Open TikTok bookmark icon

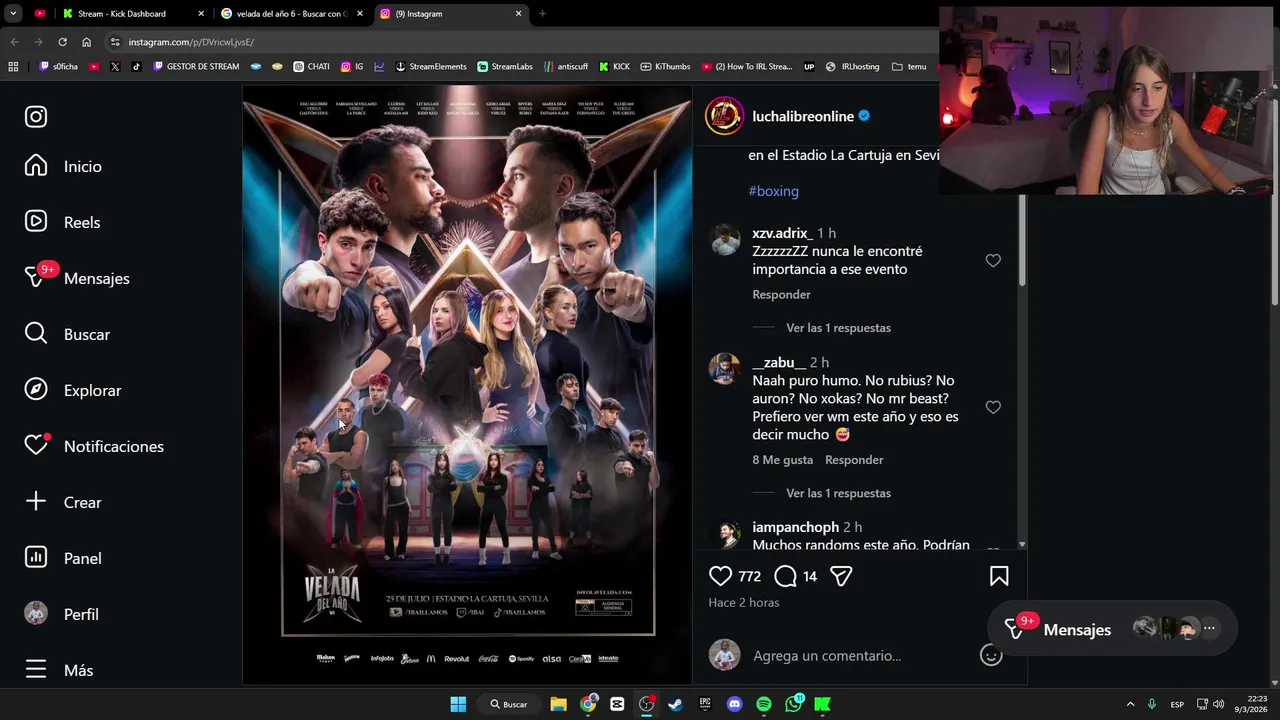click(x=136, y=67)
